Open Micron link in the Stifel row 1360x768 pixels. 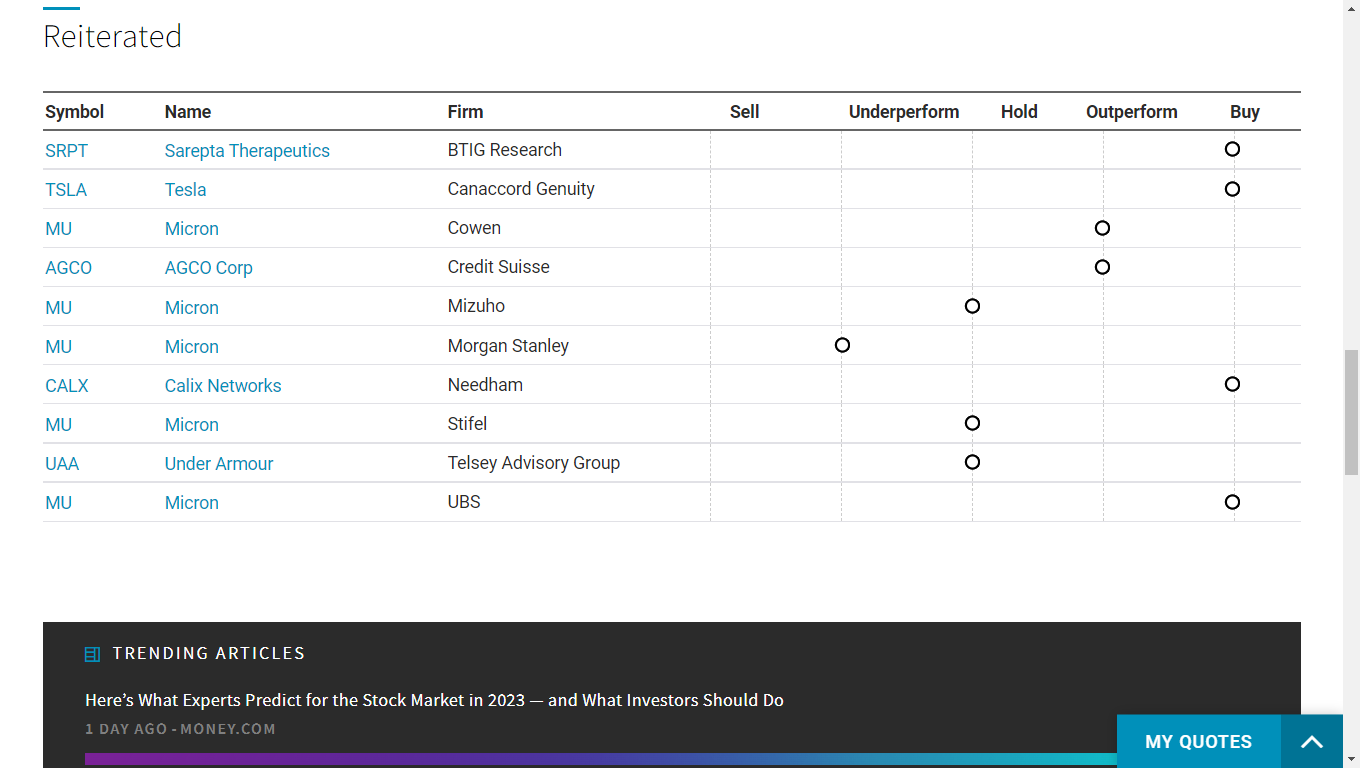click(x=192, y=425)
